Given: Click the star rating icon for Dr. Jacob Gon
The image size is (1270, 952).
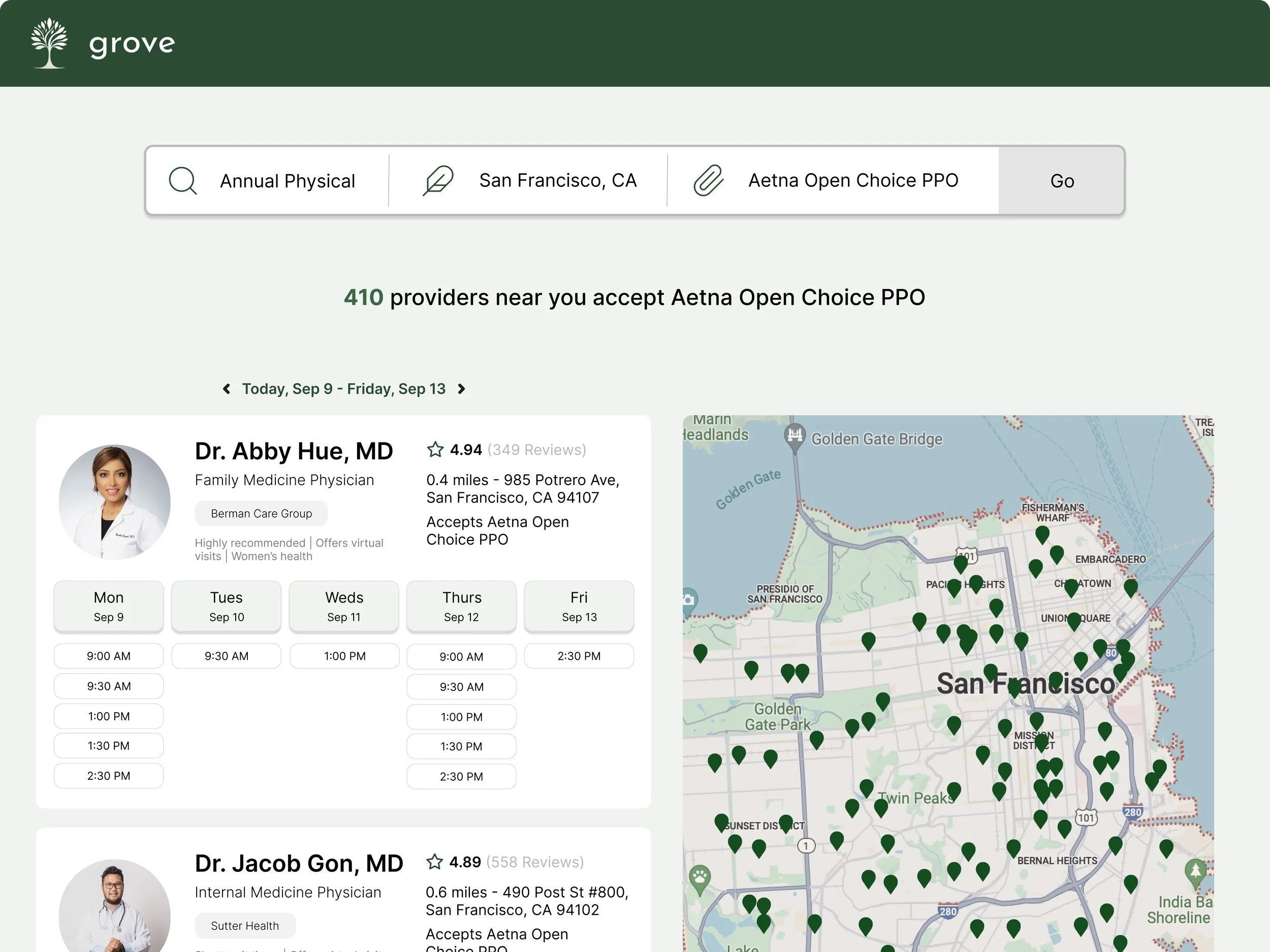Looking at the screenshot, I should click(435, 862).
